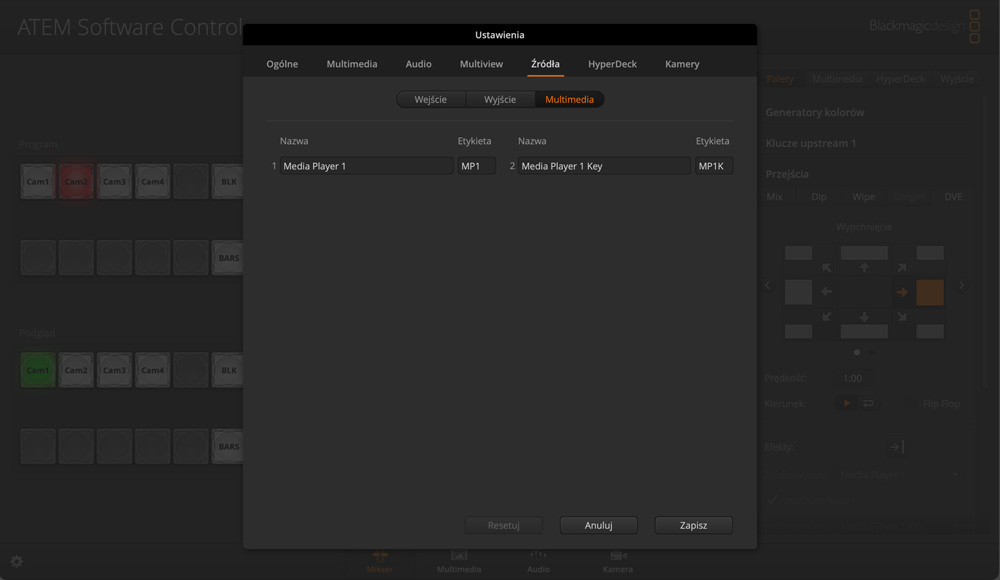
Task: Select the orange right-arrow push direction
Action: tap(901, 292)
